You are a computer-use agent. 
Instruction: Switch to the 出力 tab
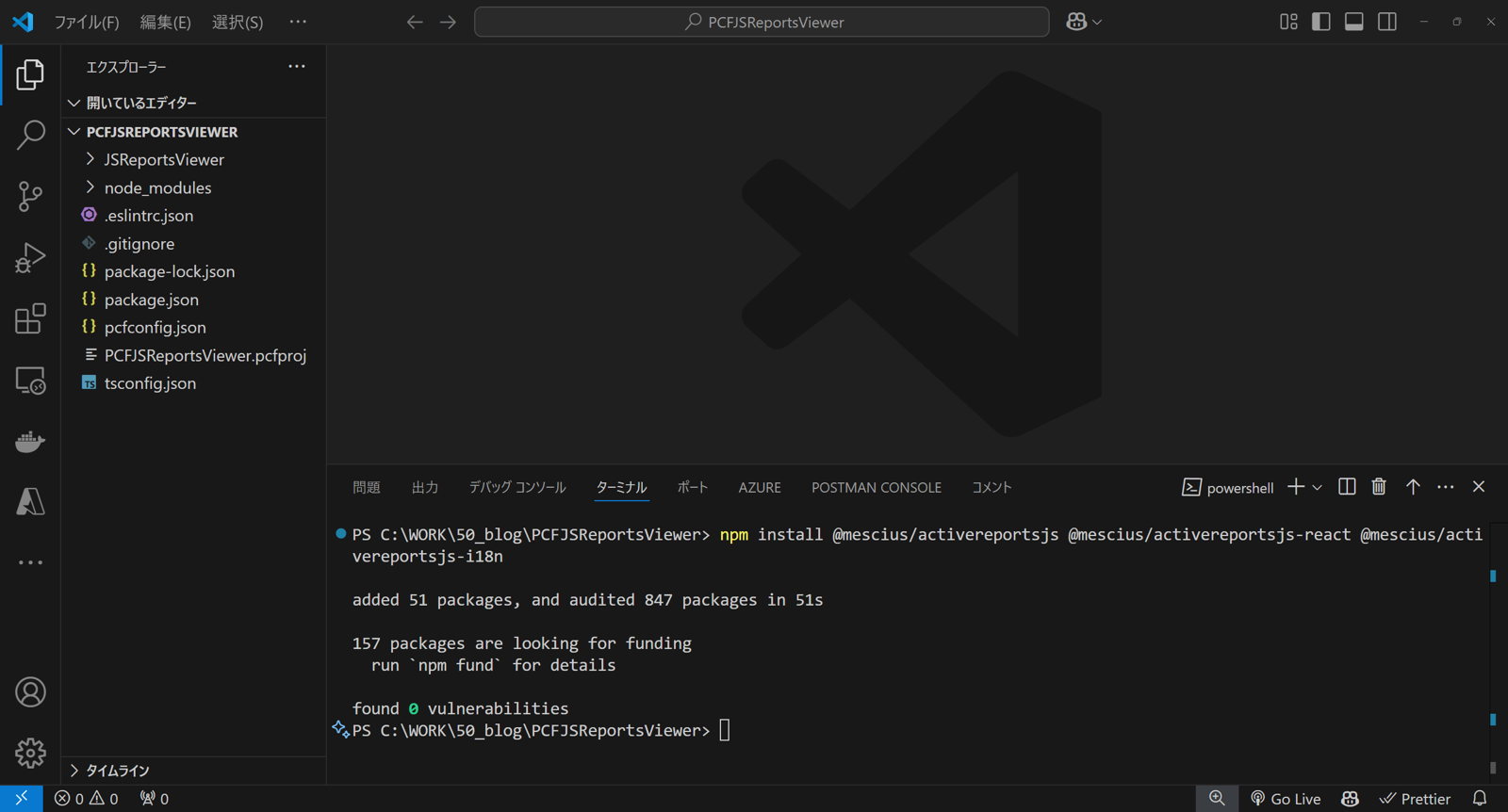[x=425, y=487]
